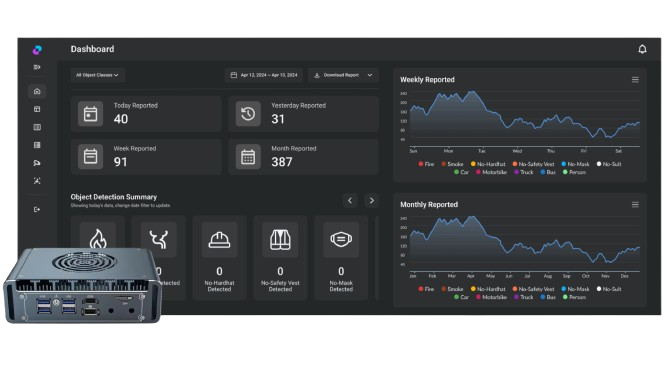Screen dimensions: 666x375
Task: Click the Month Reported calendar icon
Action: [248, 157]
